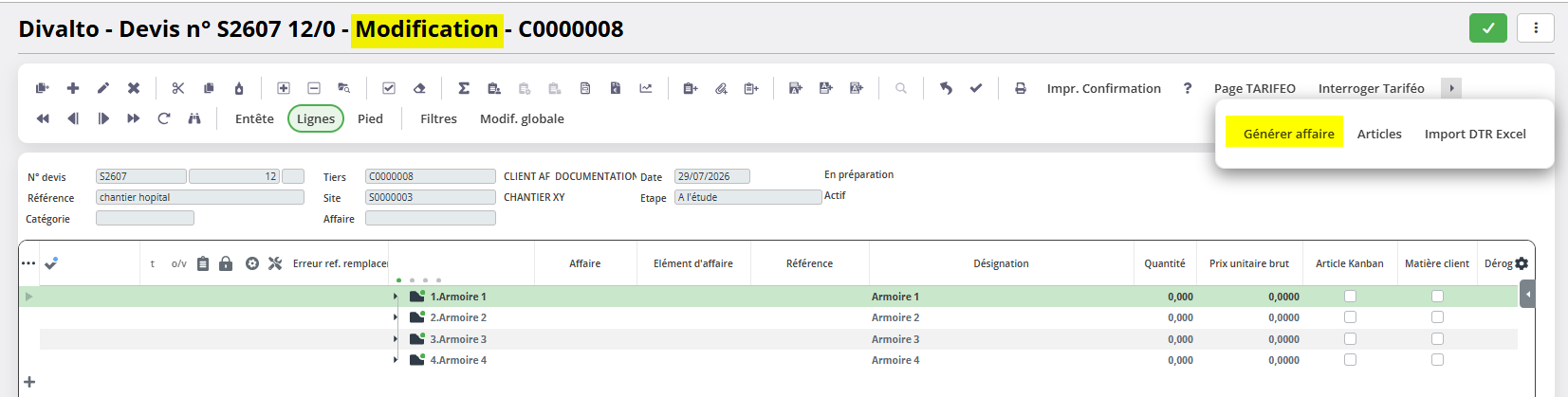Image resolution: width=1568 pixels, height=397 pixels.
Task: Click Import DTR Excel in the overflow menu
Action: tap(1475, 134)
